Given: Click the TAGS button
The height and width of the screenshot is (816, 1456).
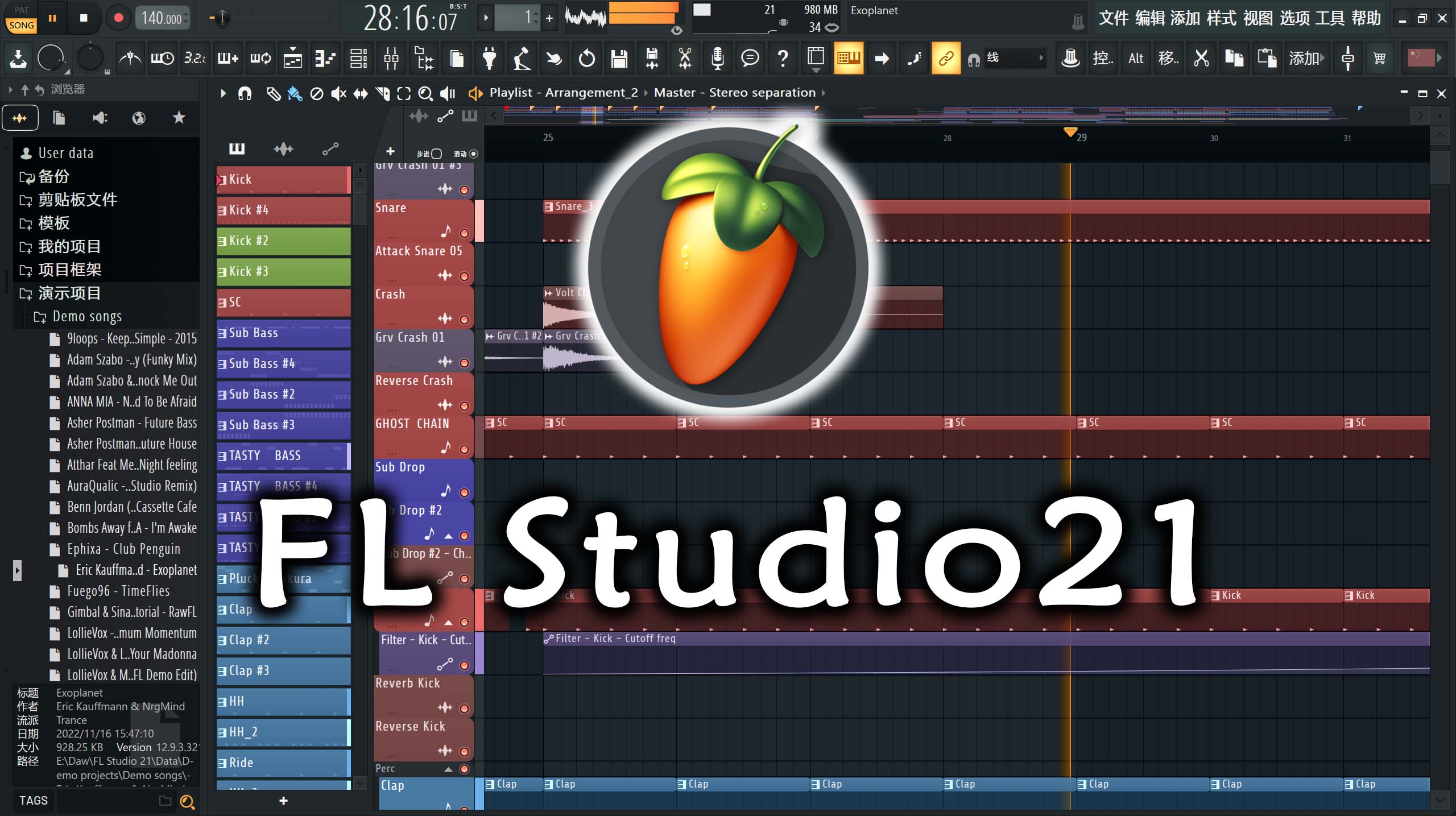Looking at the screenshot, I should coord(34,801).
